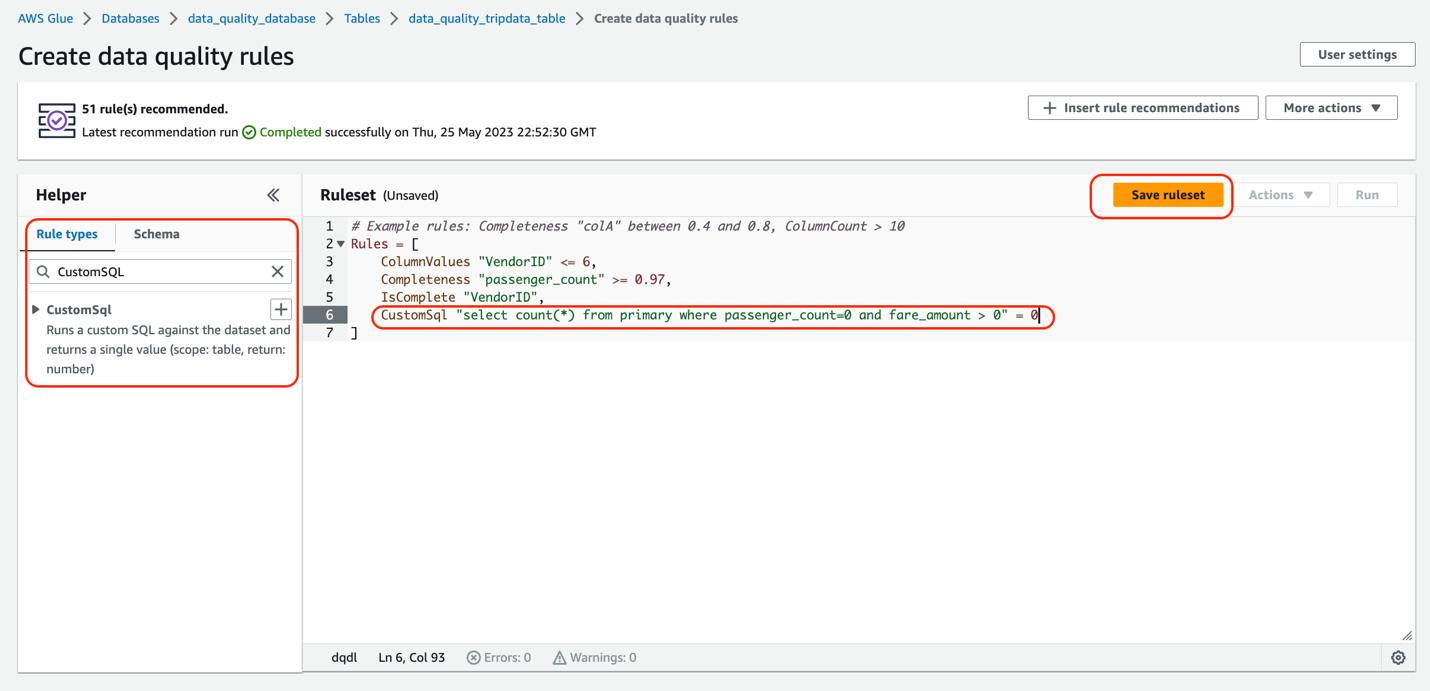Viewport: 1430px width, 691px height.
Task: Open data_quality_tripdata_table breadcrumb link
Action: point(487,18)
